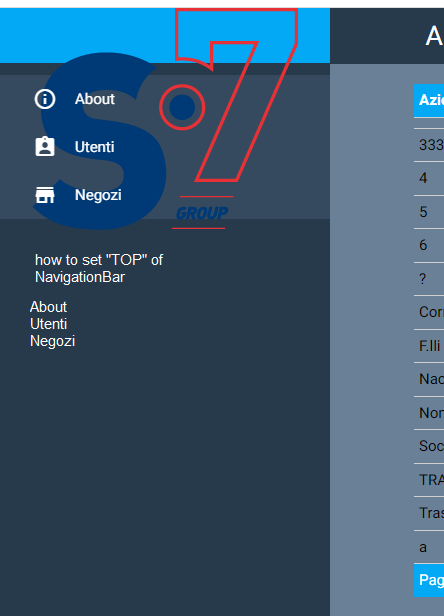444x616 pixels.
Task: Open About from the icon menu label
Action: [x=95, y=99]
